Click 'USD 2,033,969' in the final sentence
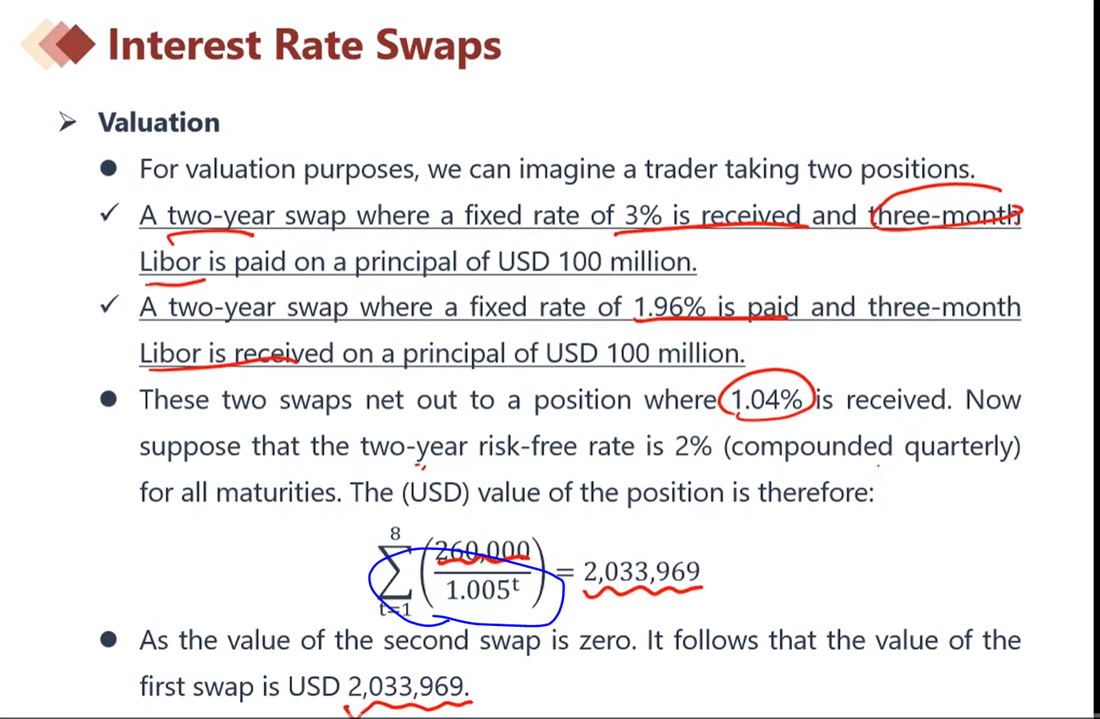1100x719 pixels. tap(379, 686)
